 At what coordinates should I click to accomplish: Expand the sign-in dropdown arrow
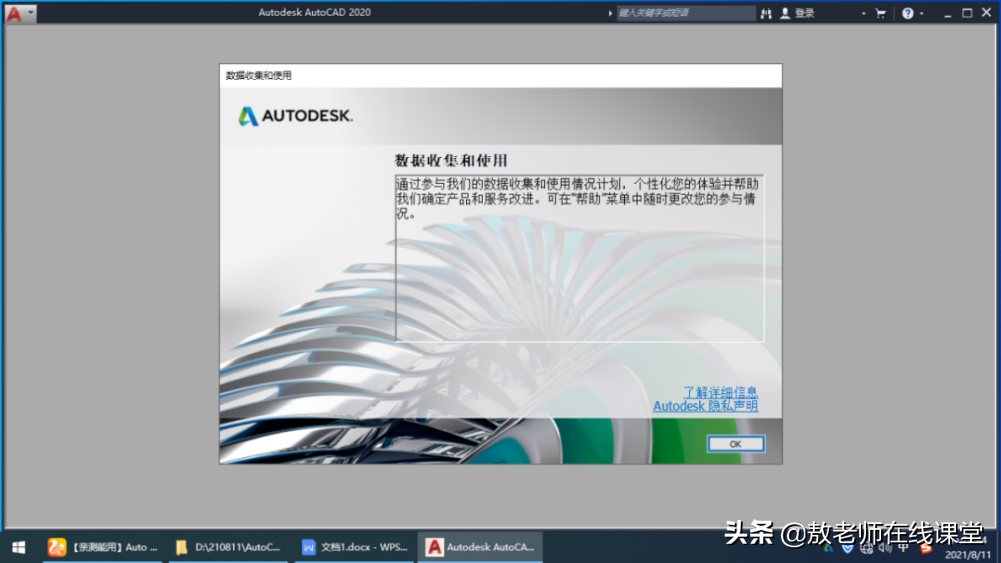864,13
